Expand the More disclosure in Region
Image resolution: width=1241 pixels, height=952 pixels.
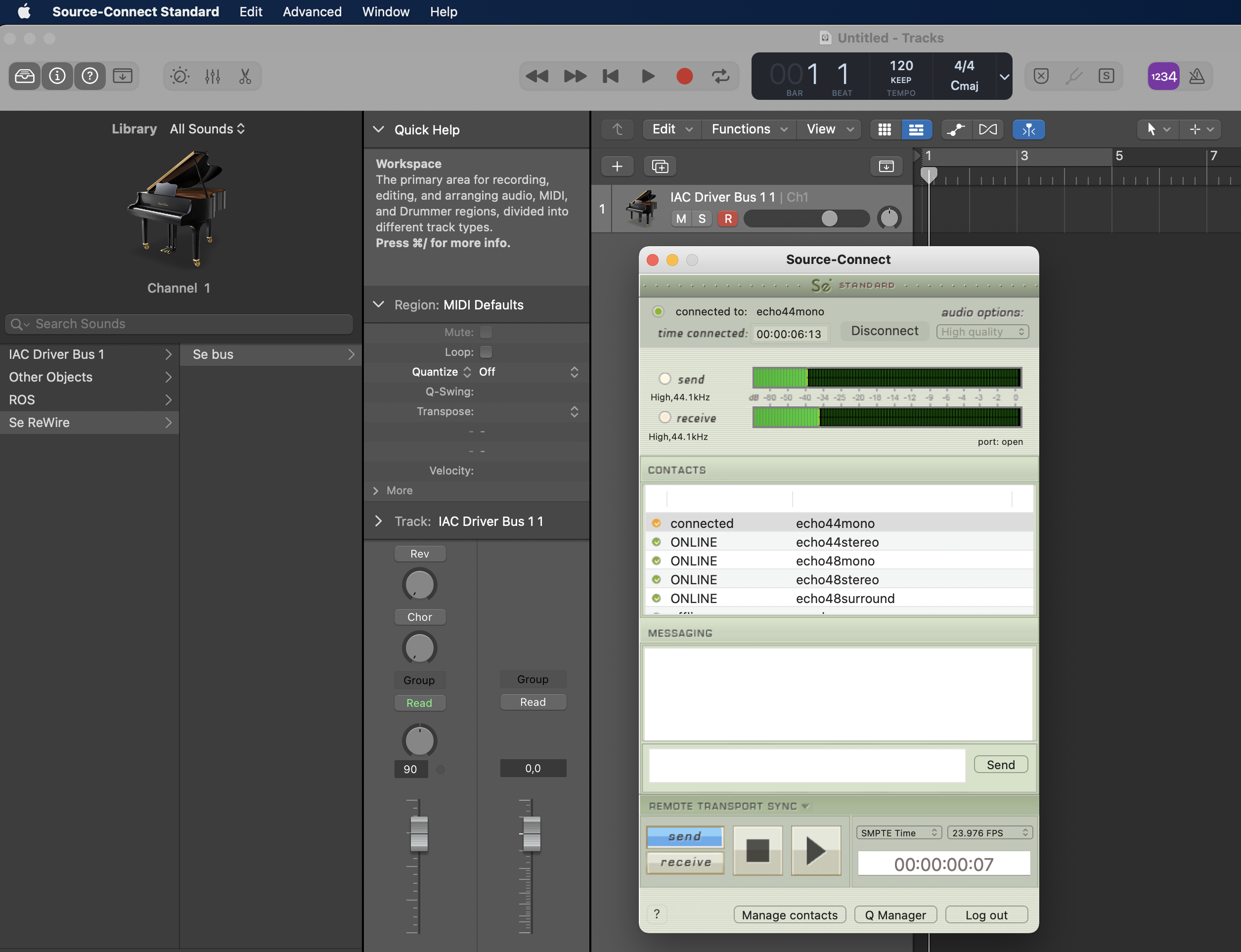(376, 491)
